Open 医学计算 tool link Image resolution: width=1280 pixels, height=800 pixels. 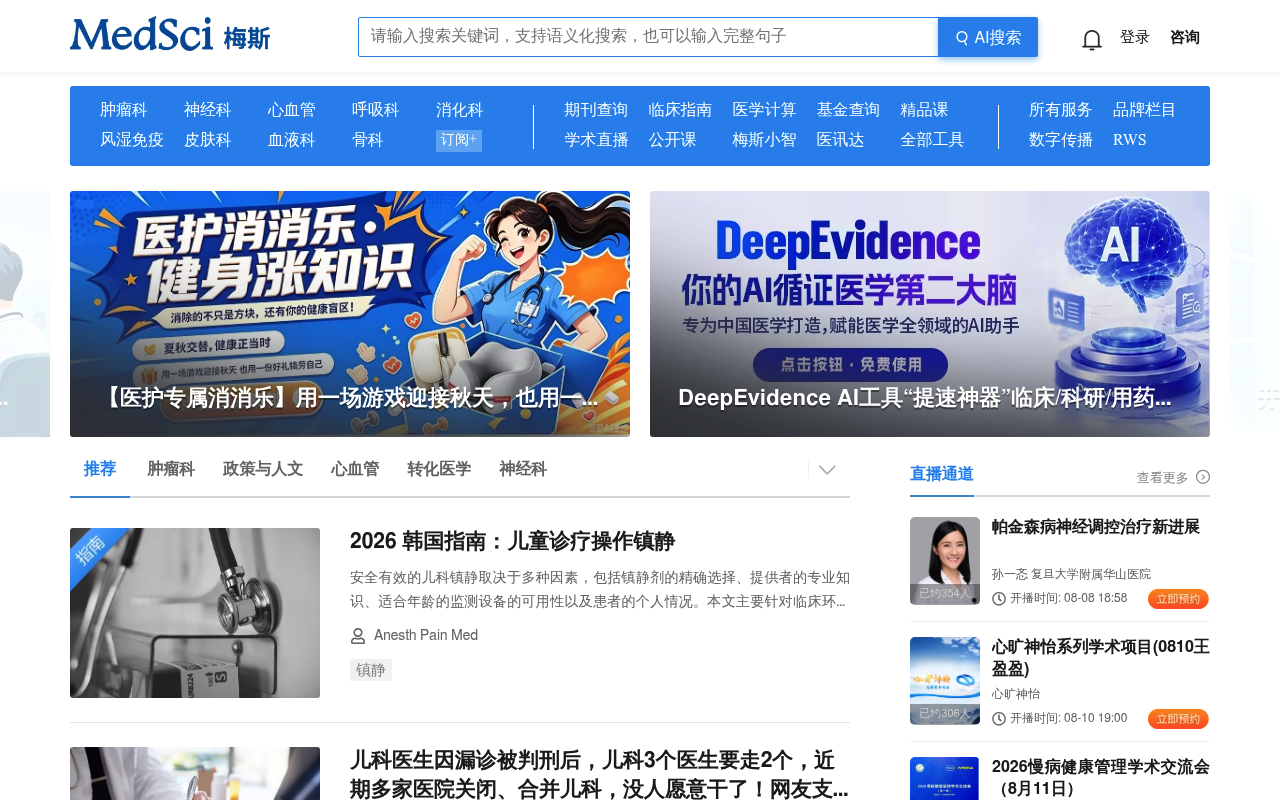point(764,110)
